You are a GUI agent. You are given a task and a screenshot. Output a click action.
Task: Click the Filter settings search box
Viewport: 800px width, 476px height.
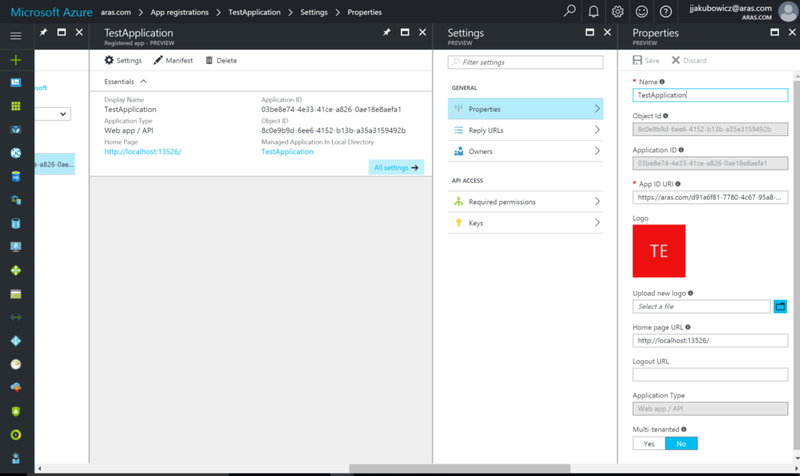(525, 62)
